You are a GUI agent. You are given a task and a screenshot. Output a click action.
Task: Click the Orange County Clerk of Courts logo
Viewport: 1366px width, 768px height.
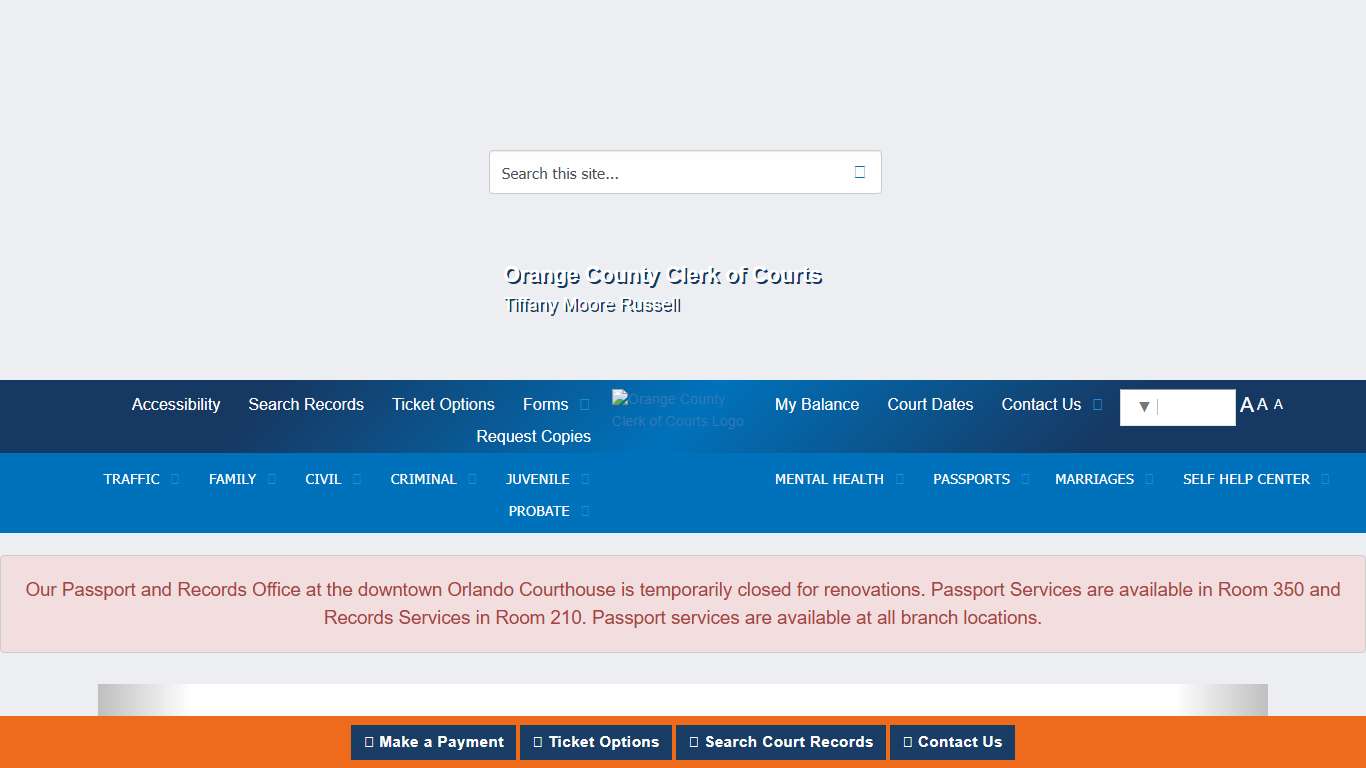679,410
